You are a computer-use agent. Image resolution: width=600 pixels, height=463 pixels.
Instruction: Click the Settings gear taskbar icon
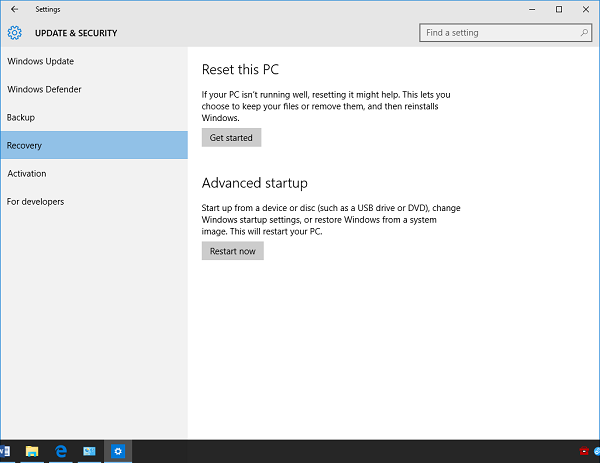click(118, 452)
